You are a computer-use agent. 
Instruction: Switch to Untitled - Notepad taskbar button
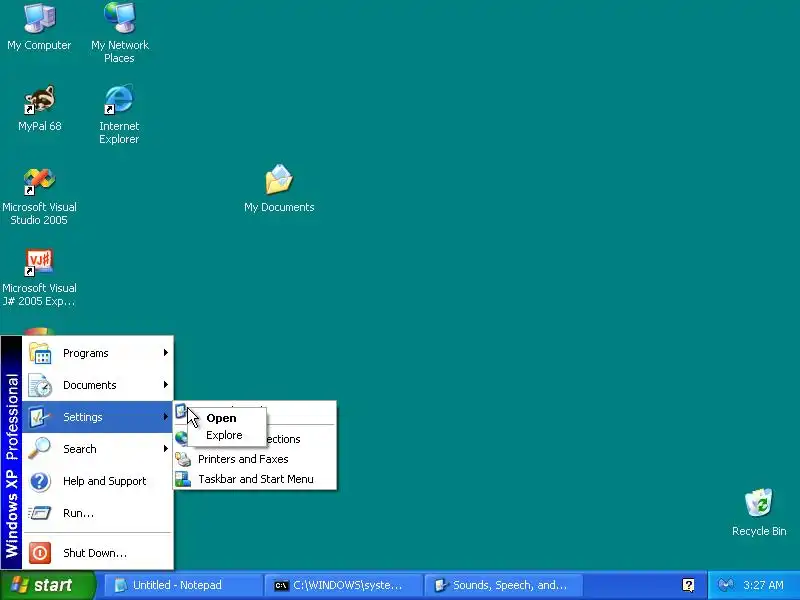pyautogui.click(x=183, y=585)
